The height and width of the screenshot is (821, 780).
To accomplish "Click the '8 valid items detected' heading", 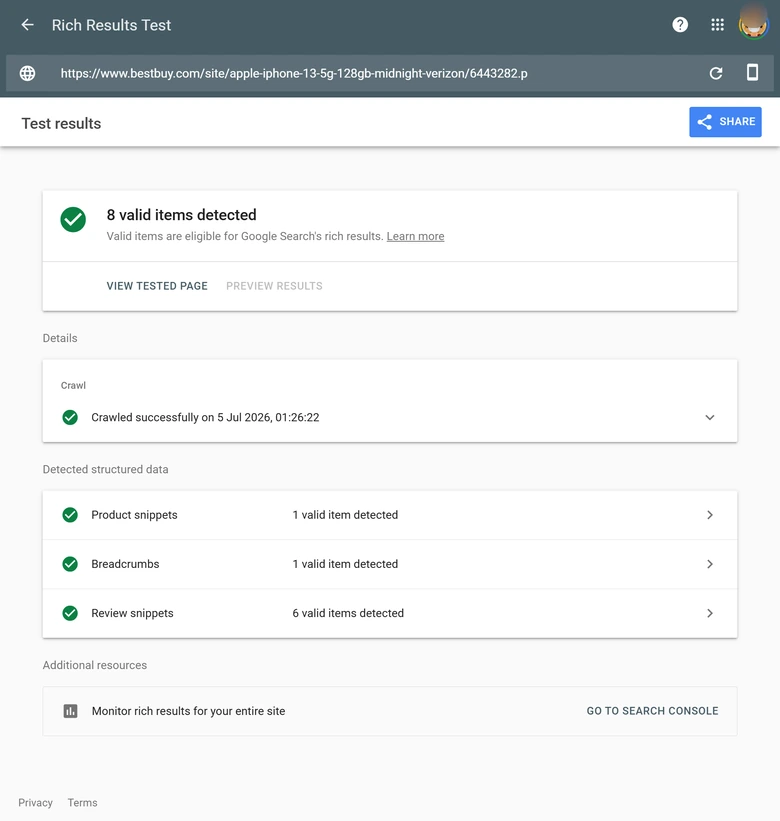I will pos(182,215).
